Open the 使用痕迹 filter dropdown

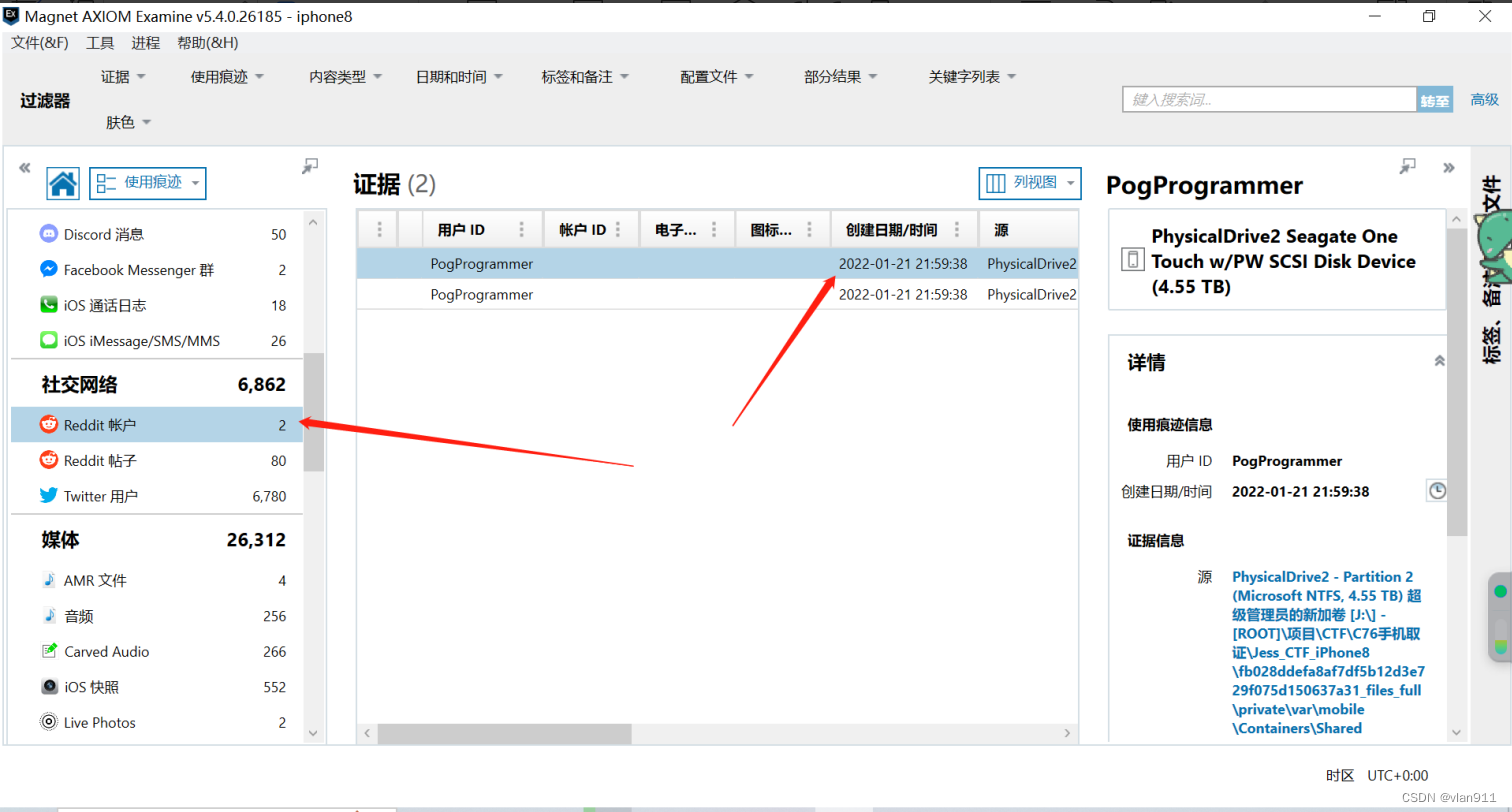point(227,76)
